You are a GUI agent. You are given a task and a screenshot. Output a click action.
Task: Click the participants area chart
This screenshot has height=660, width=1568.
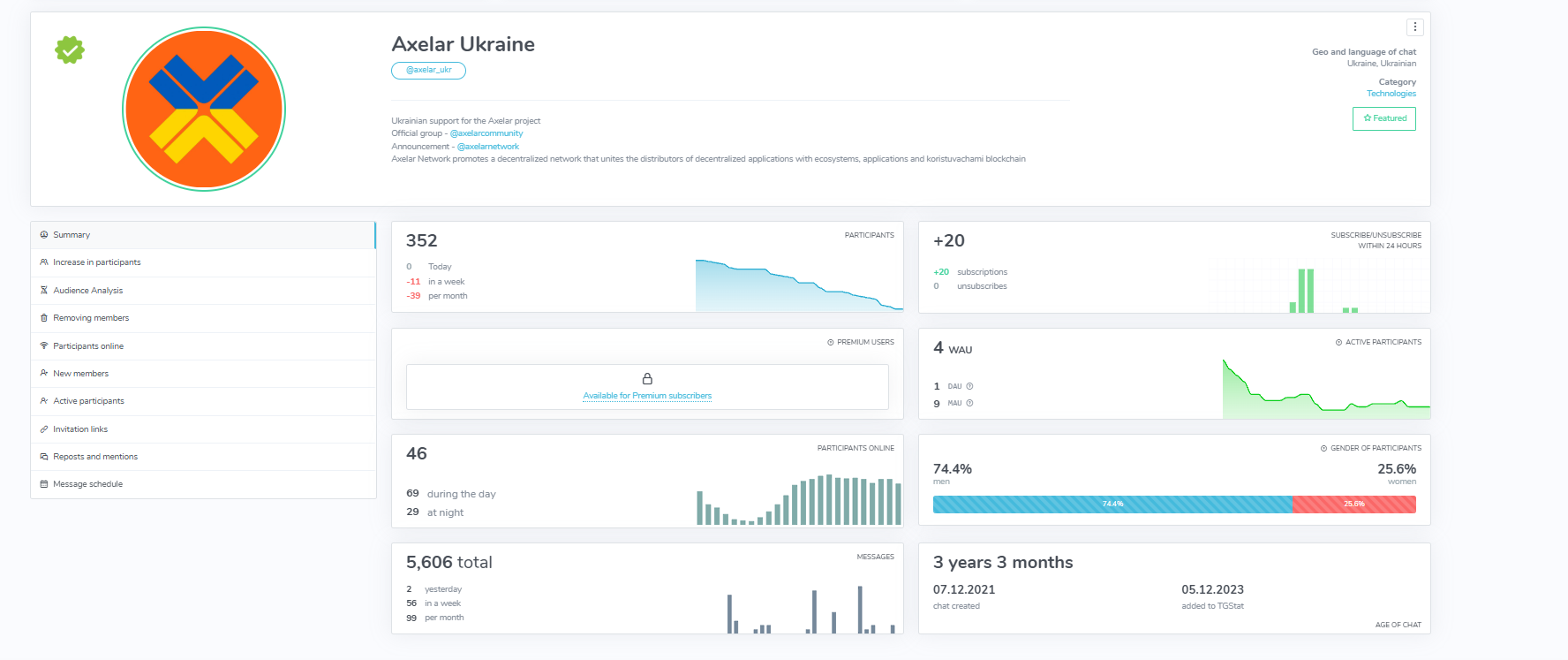[x=799, y=284]
